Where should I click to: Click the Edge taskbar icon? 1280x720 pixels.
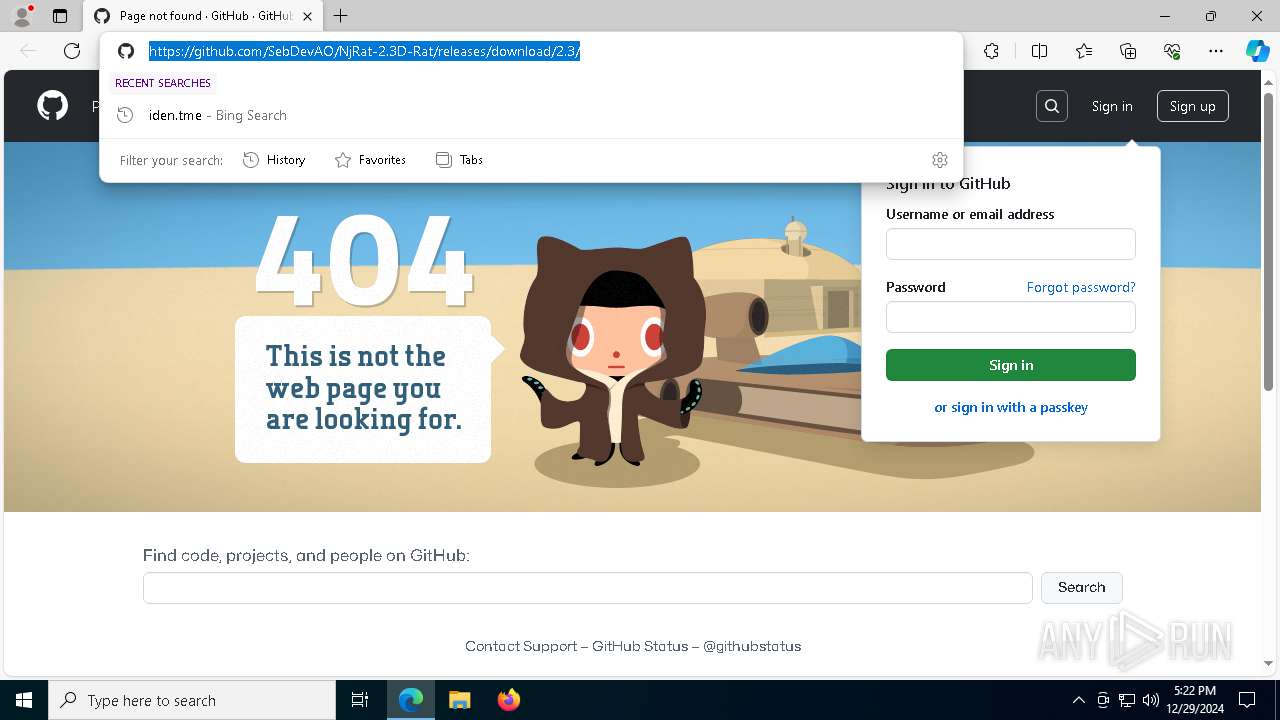411,700
